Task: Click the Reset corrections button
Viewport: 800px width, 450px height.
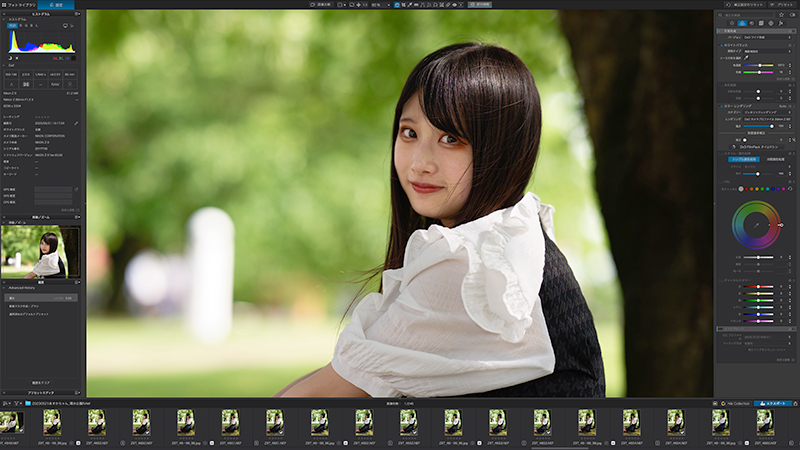Action: (745, 5)
